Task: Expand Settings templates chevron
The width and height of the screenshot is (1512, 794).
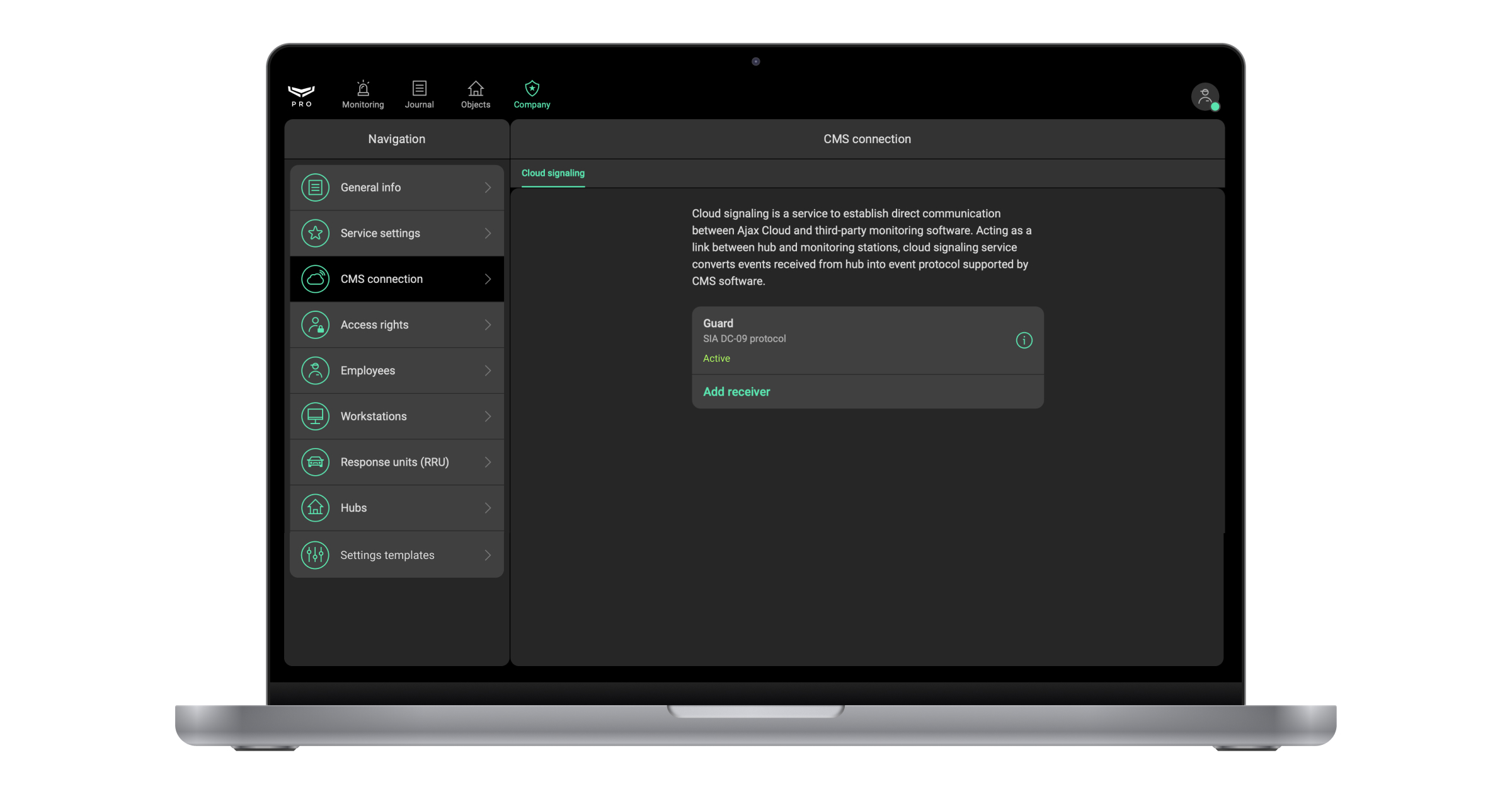Action: tap(488, 555)
